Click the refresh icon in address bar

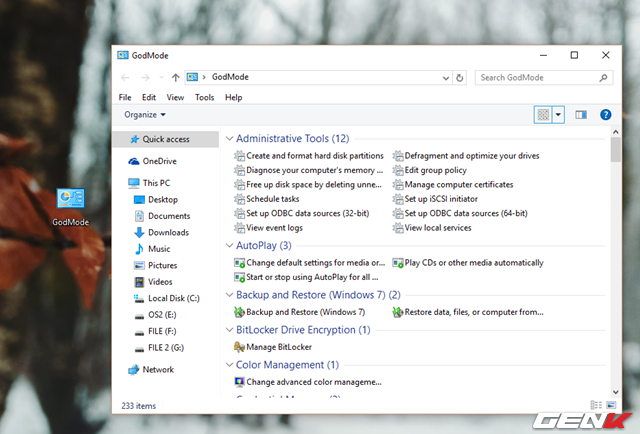(x=459, y=77)
